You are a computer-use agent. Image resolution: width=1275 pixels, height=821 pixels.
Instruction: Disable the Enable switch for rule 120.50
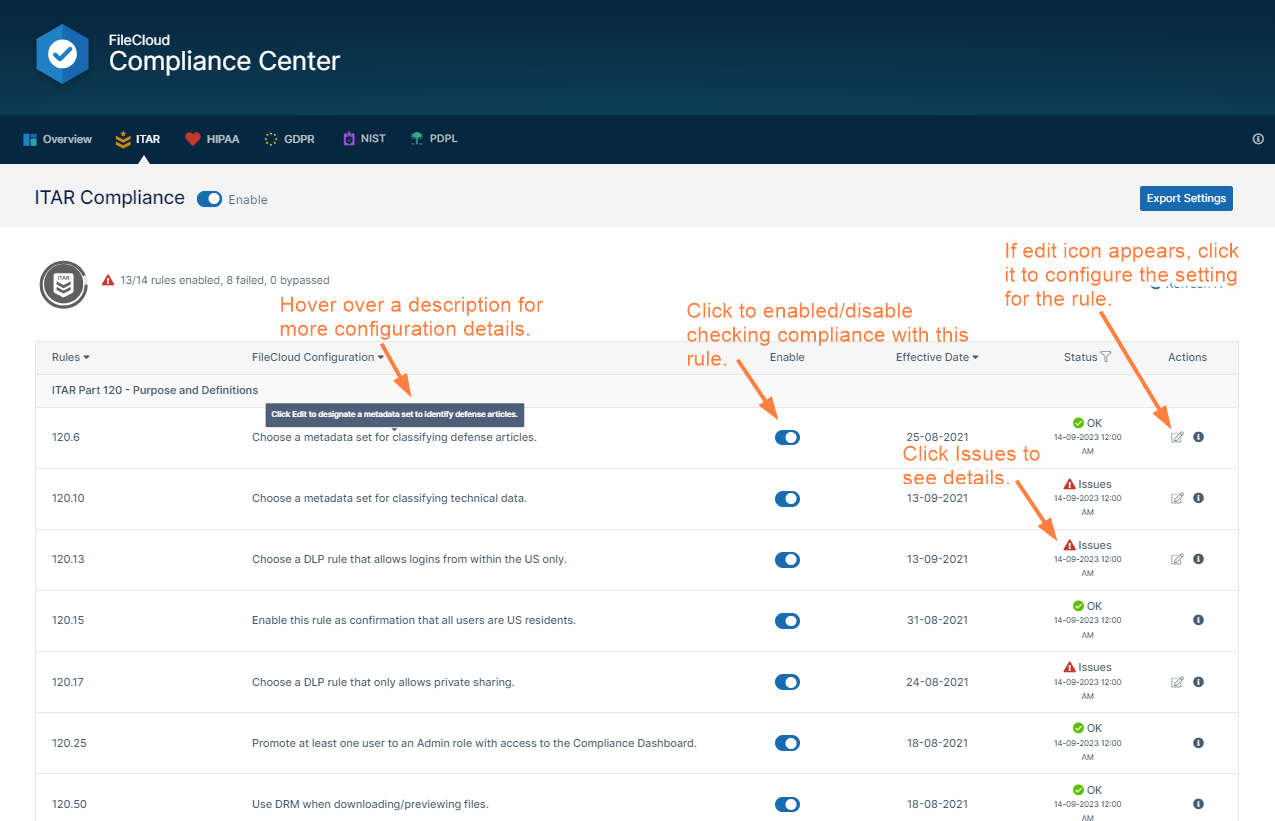pos(787,804)
